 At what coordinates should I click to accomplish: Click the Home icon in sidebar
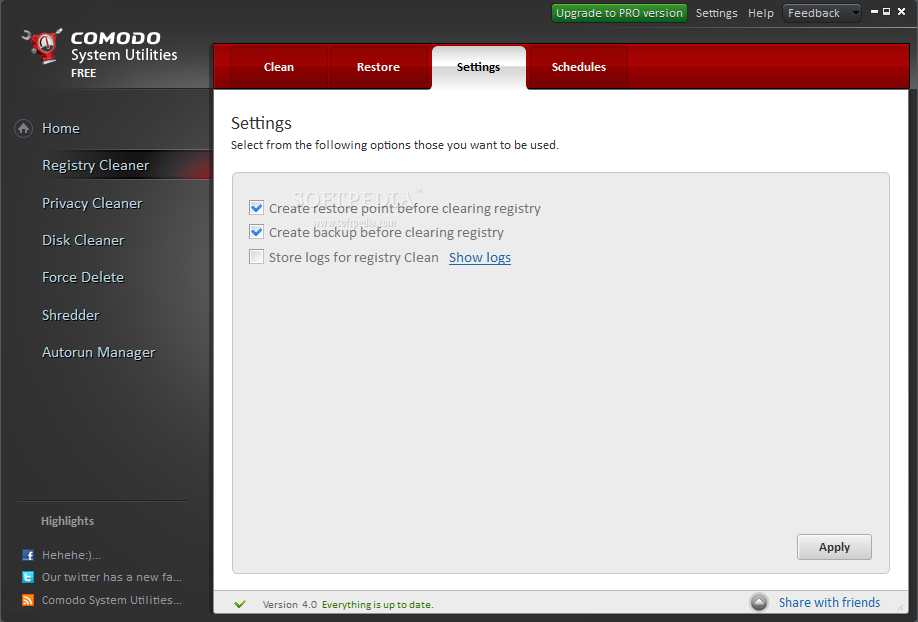click(23, 128)
